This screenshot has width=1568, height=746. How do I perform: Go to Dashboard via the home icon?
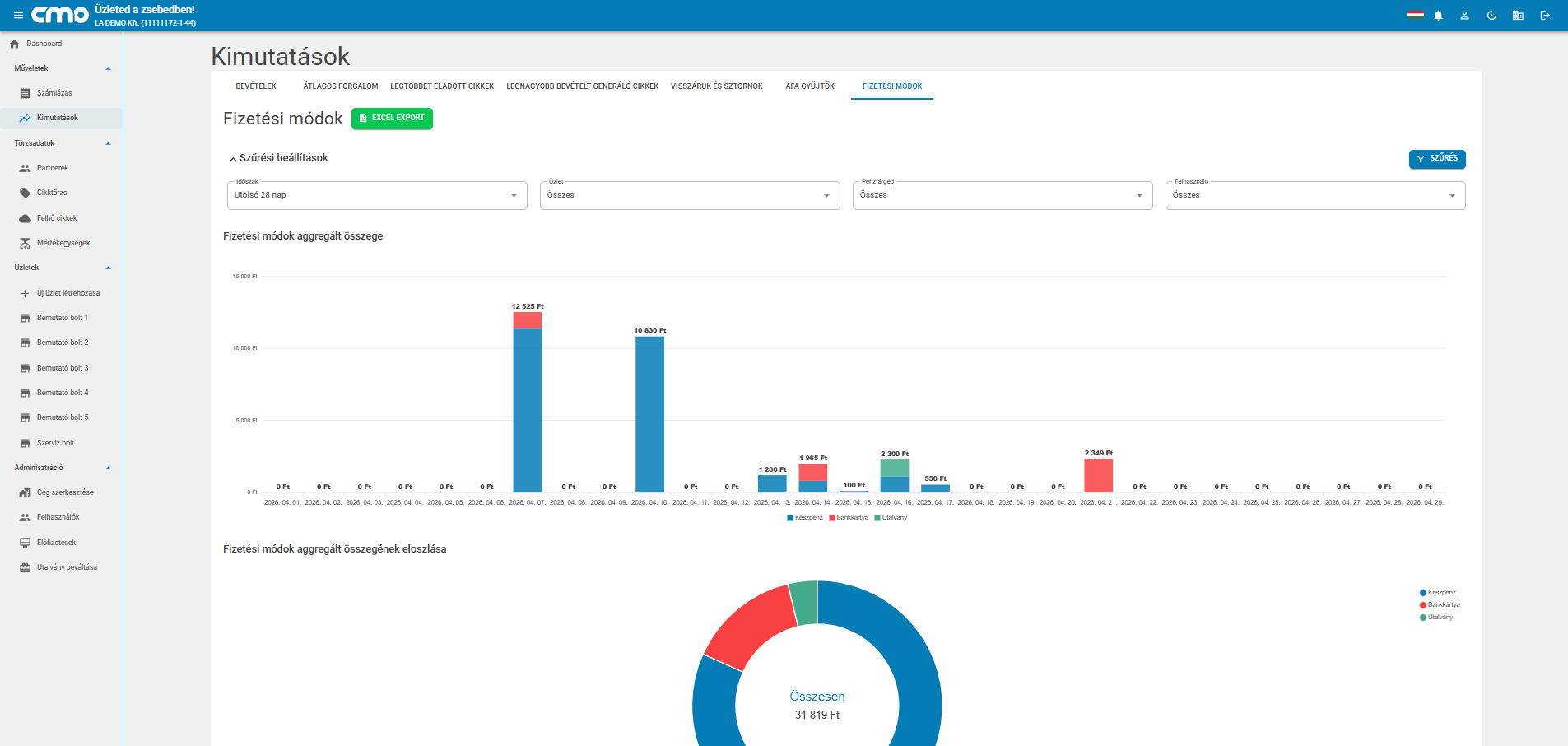pos(14,44)
